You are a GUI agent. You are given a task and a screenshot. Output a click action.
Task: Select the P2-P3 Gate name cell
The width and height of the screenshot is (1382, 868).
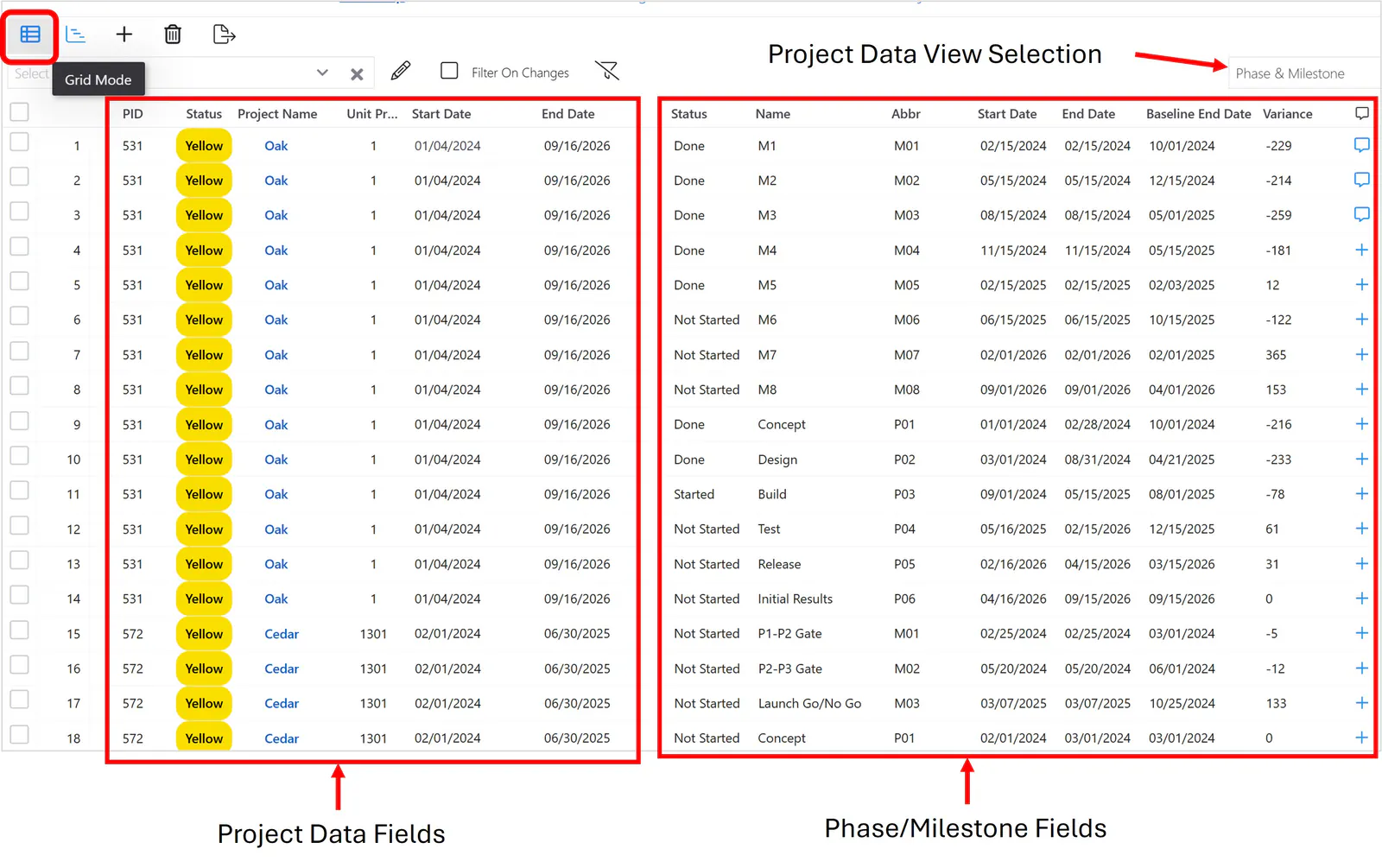click(789, 668)
